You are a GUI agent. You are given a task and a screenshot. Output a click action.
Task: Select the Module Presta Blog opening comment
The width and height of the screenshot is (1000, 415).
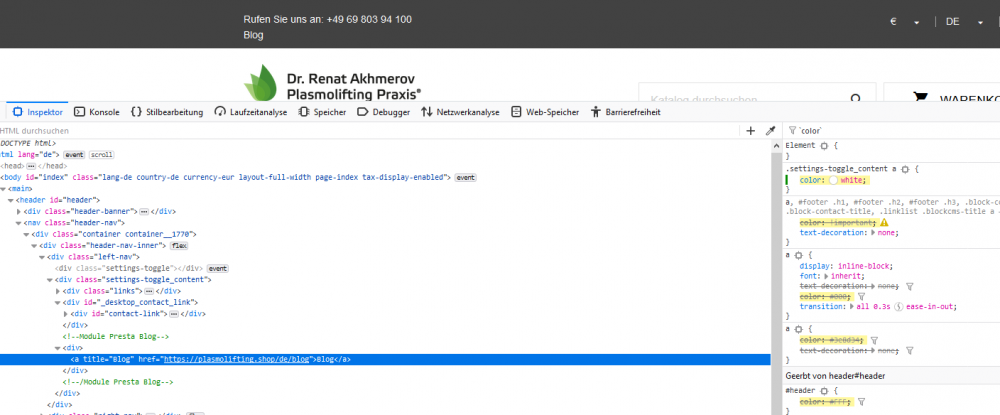pyautogui.click(x=115, y=336)
